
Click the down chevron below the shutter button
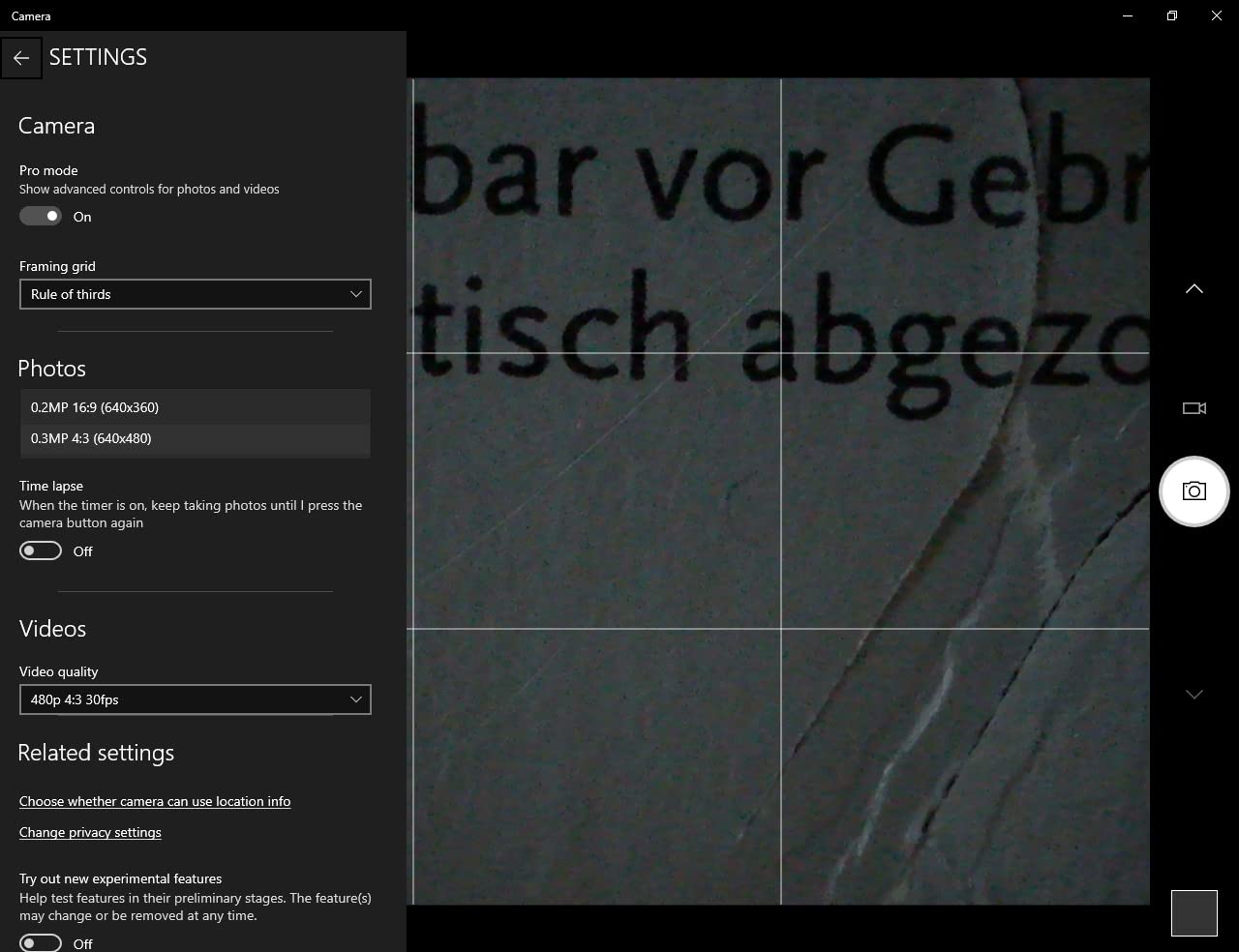[x=1194, y=695]
